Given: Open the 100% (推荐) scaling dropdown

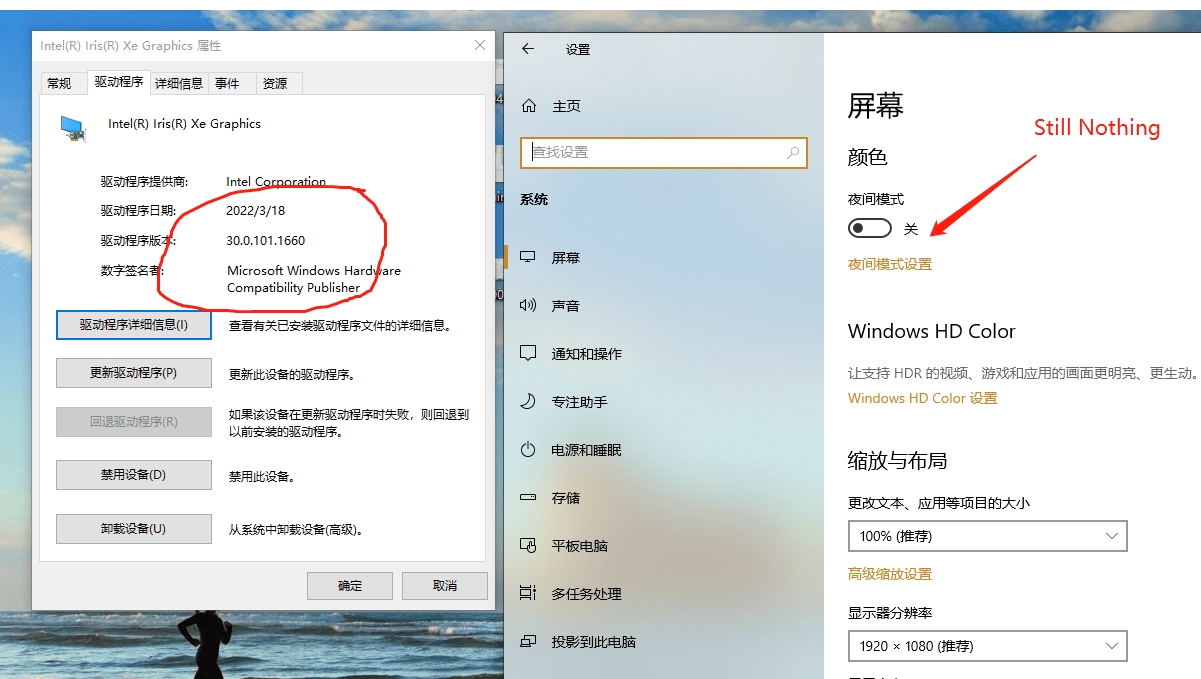Looking at the screenshot, I should point(987,536).
